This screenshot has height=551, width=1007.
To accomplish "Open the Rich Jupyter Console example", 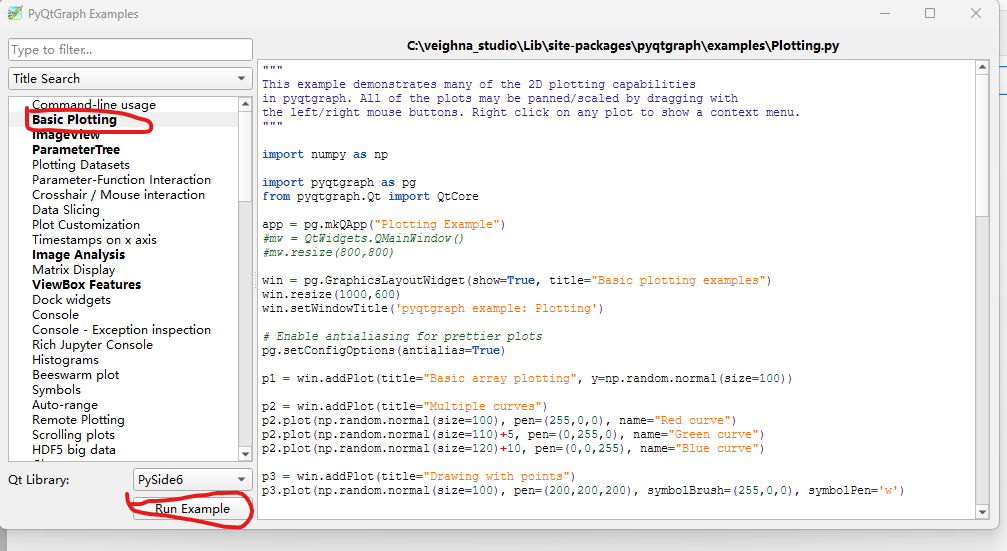I will (92, 345).
